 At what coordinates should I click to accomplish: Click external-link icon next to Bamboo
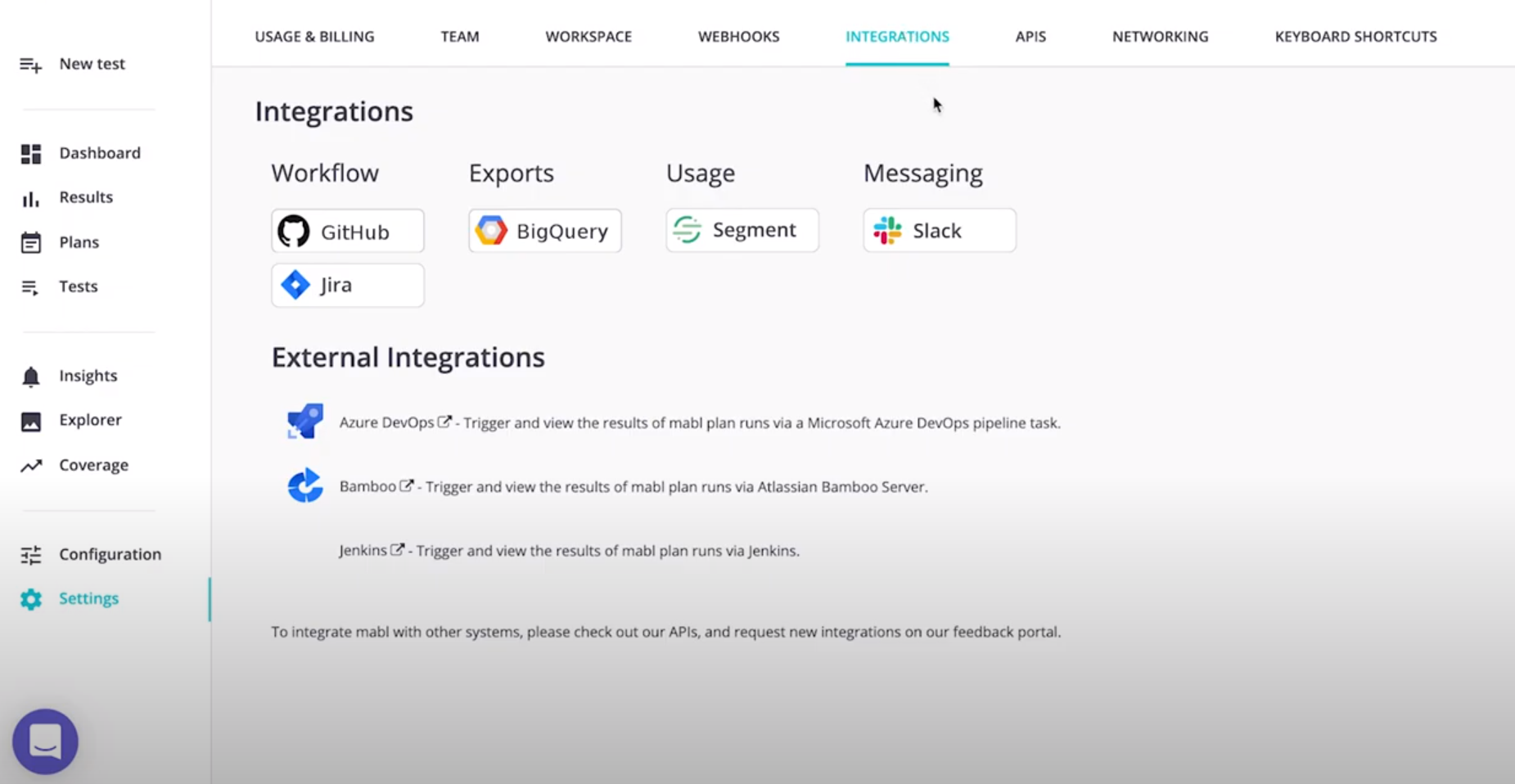click(406, 485)
